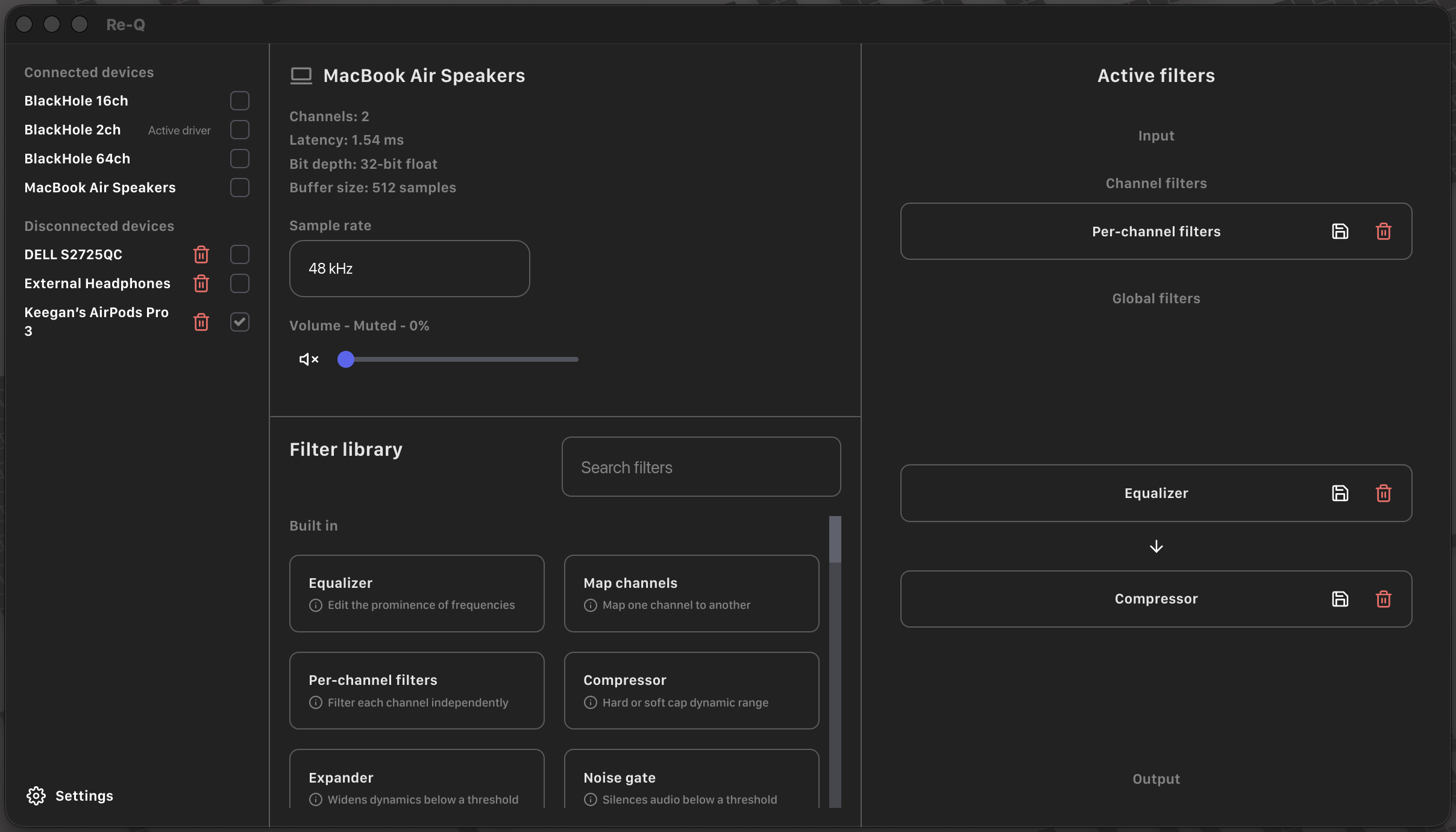Open the active Per-channel filters card
This screenshot has width=1456, height=832.
coord(1156,232)
